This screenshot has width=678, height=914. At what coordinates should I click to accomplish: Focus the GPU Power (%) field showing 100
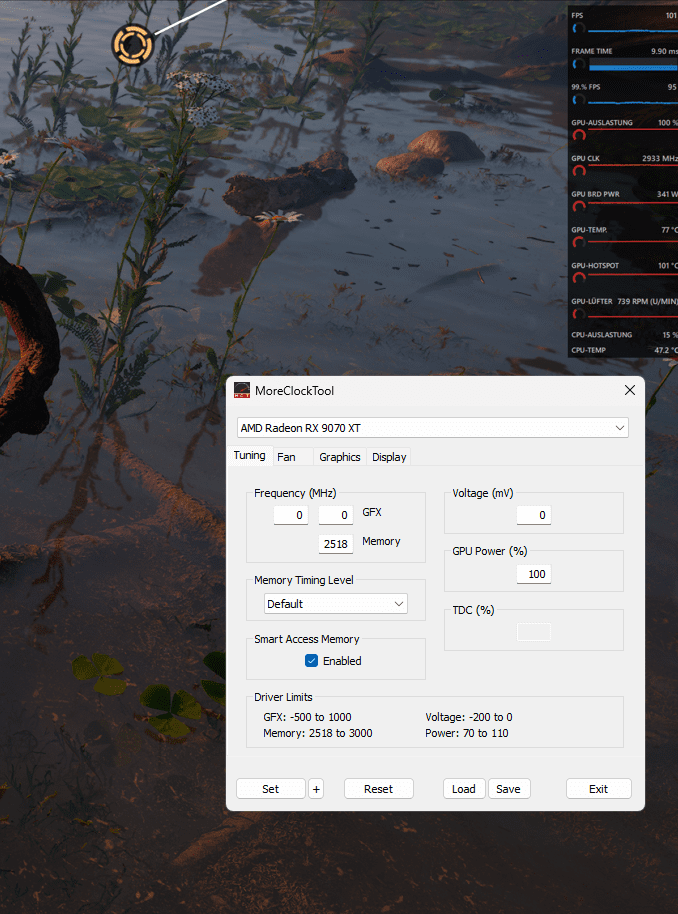pyautogui.click(x=533, y=574)
